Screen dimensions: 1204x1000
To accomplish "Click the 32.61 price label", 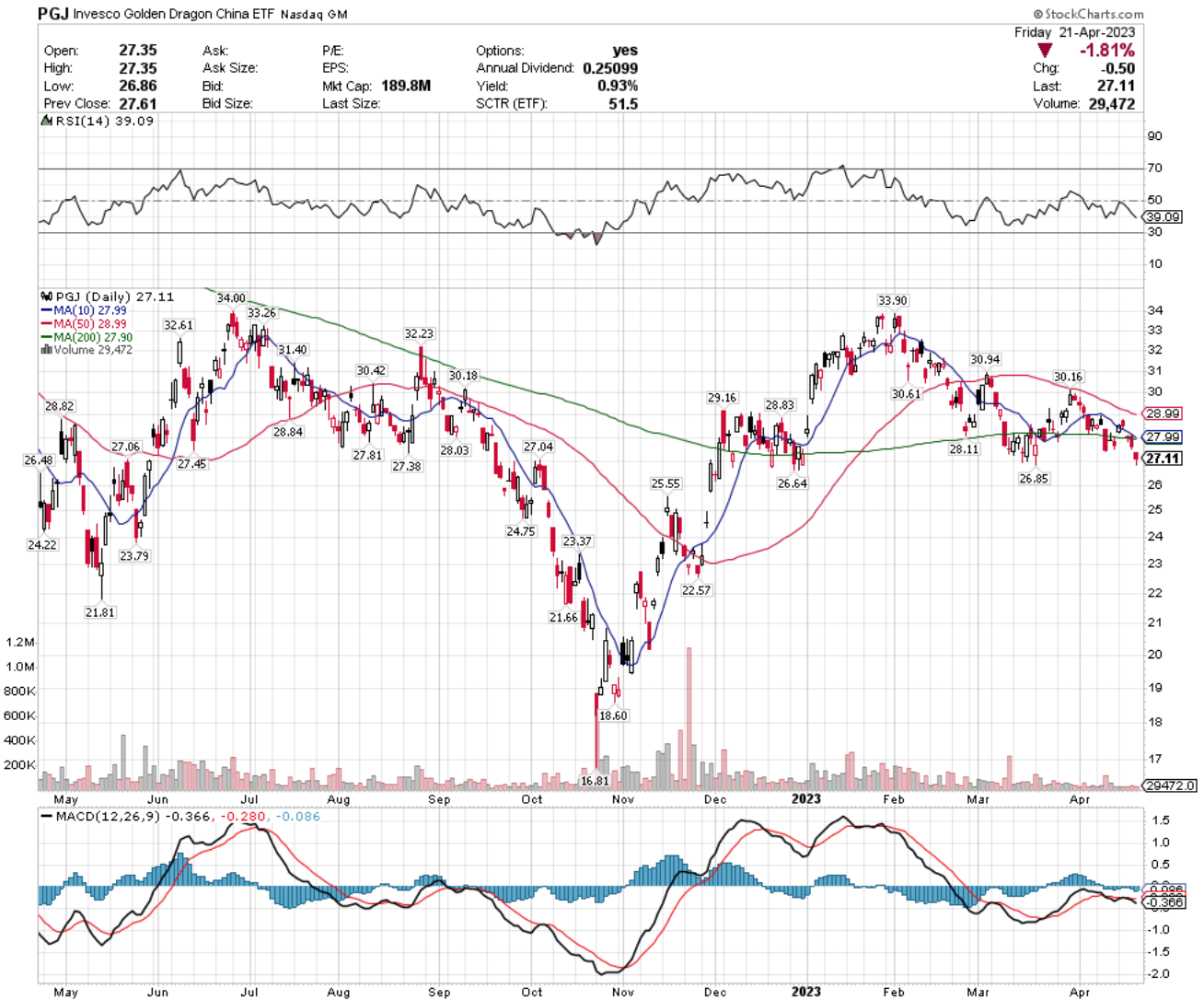I will (179, 326).
